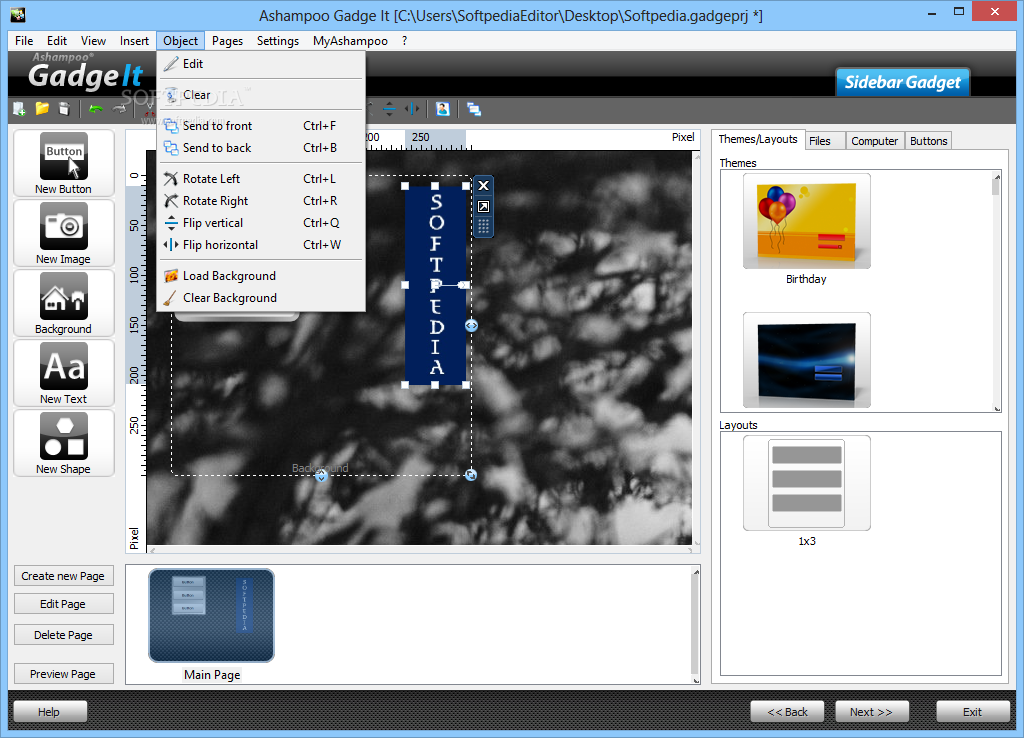
Task: Choose Clear Background from the menu
Action: (261, 298)
